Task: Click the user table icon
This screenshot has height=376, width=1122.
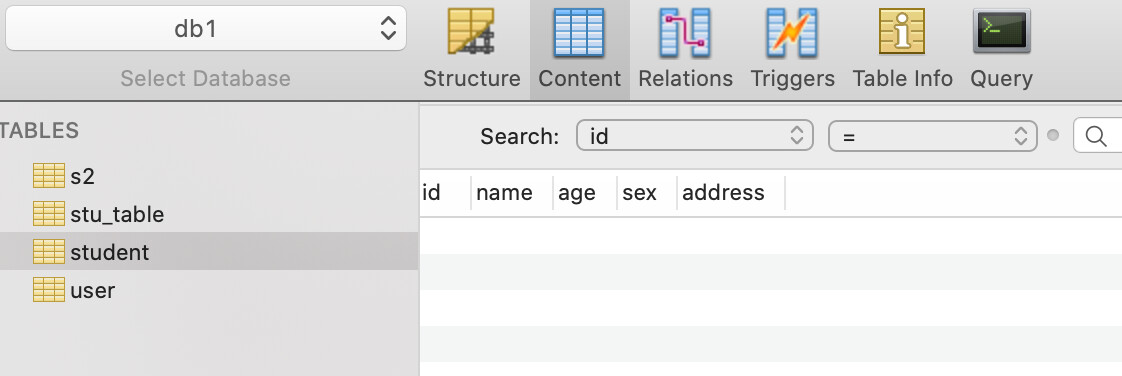Action: coord(49,289)
